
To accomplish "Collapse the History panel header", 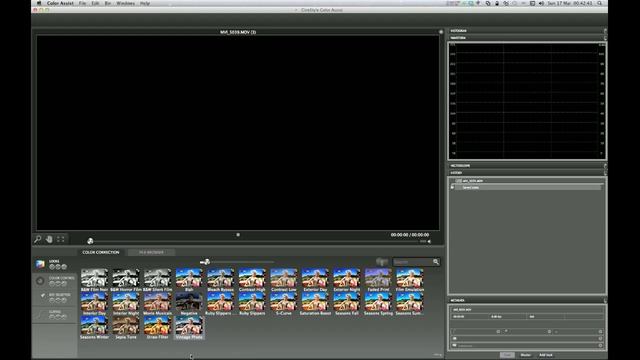I will point(527,173).
